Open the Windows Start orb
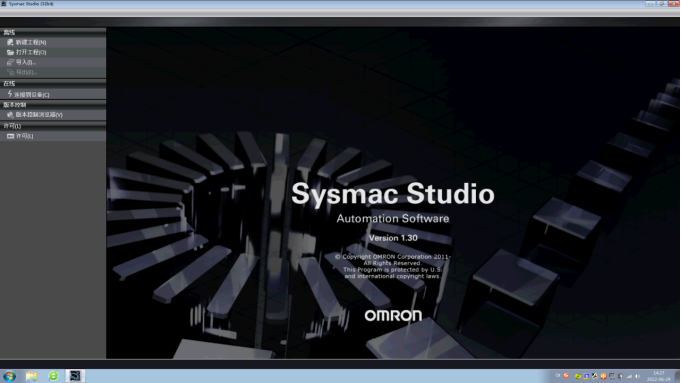The width and height of the screenshot is (681, 383). [x=9, y=376]
